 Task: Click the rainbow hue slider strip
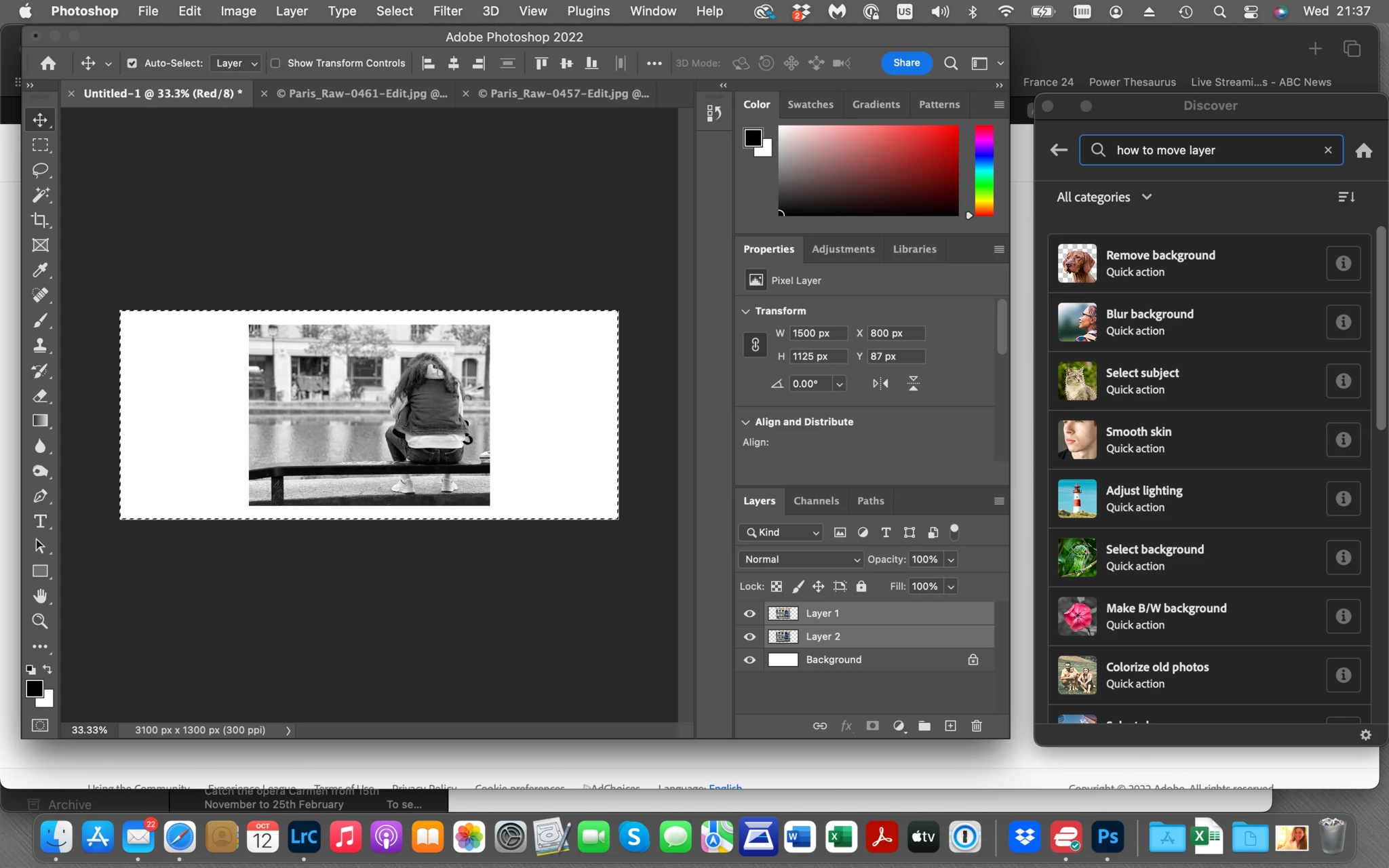tap(983, 171)
